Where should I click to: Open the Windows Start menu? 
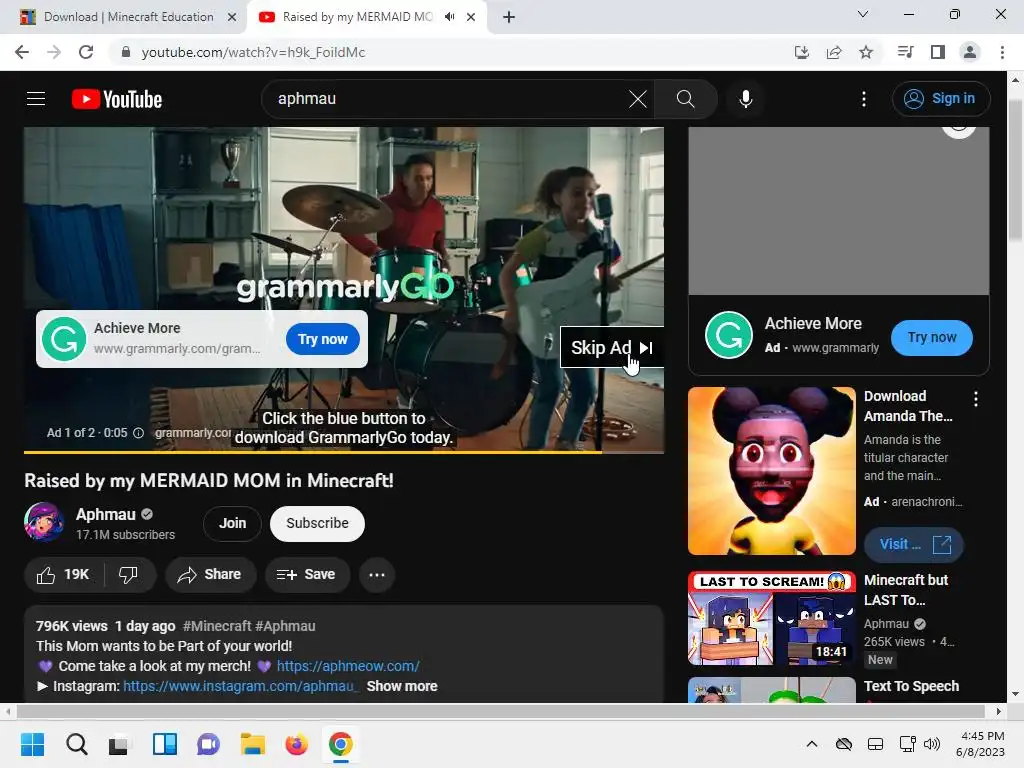[33, 744]
